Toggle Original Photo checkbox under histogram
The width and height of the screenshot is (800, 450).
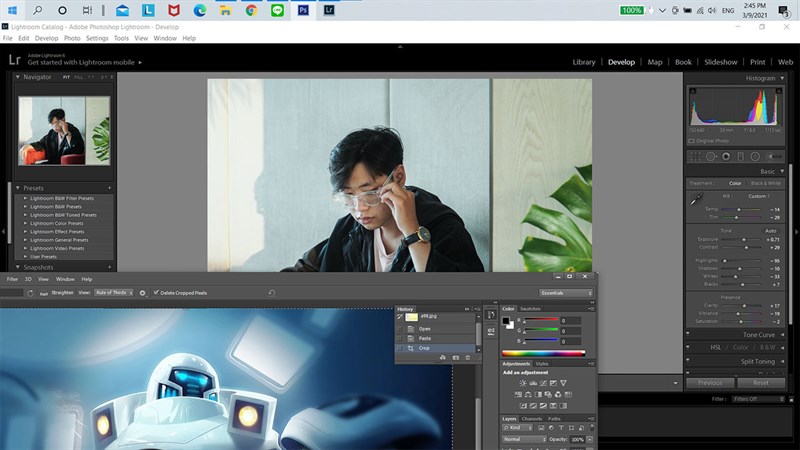(691, 141)
